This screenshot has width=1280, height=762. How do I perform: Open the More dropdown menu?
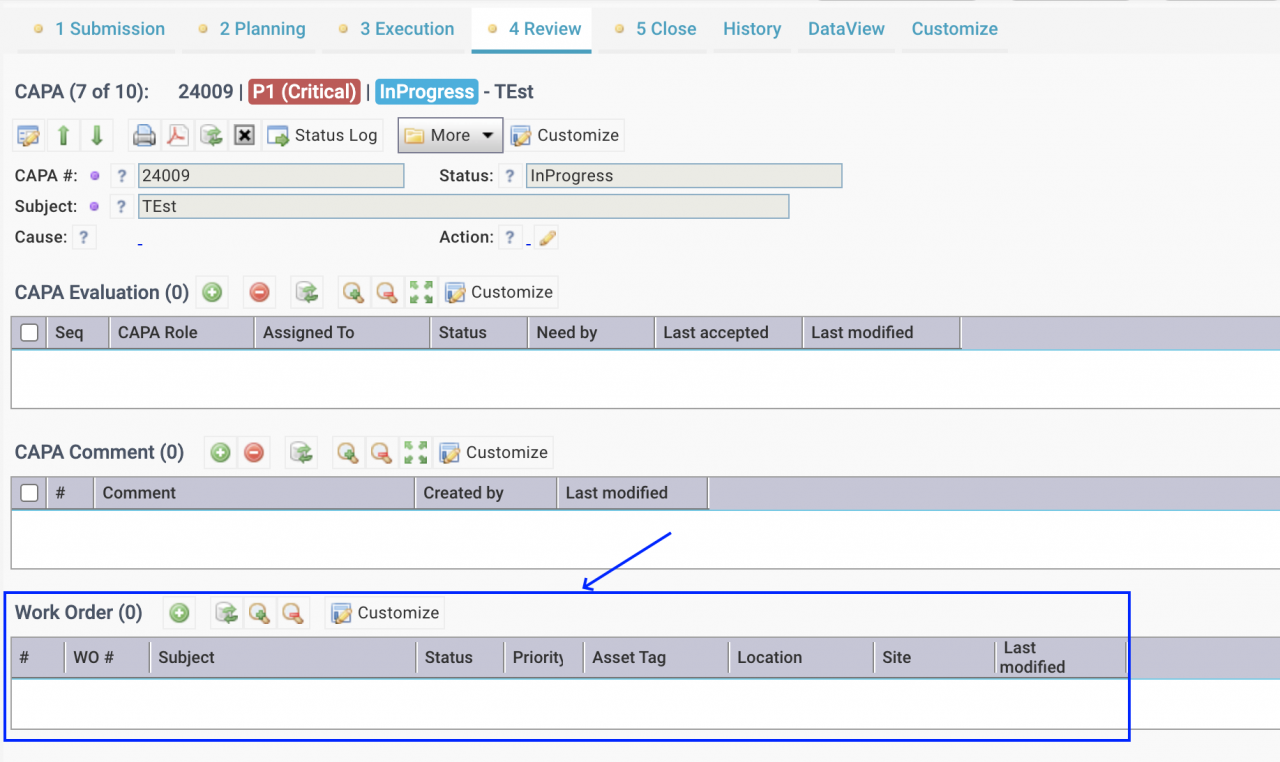tap(450, 135)
